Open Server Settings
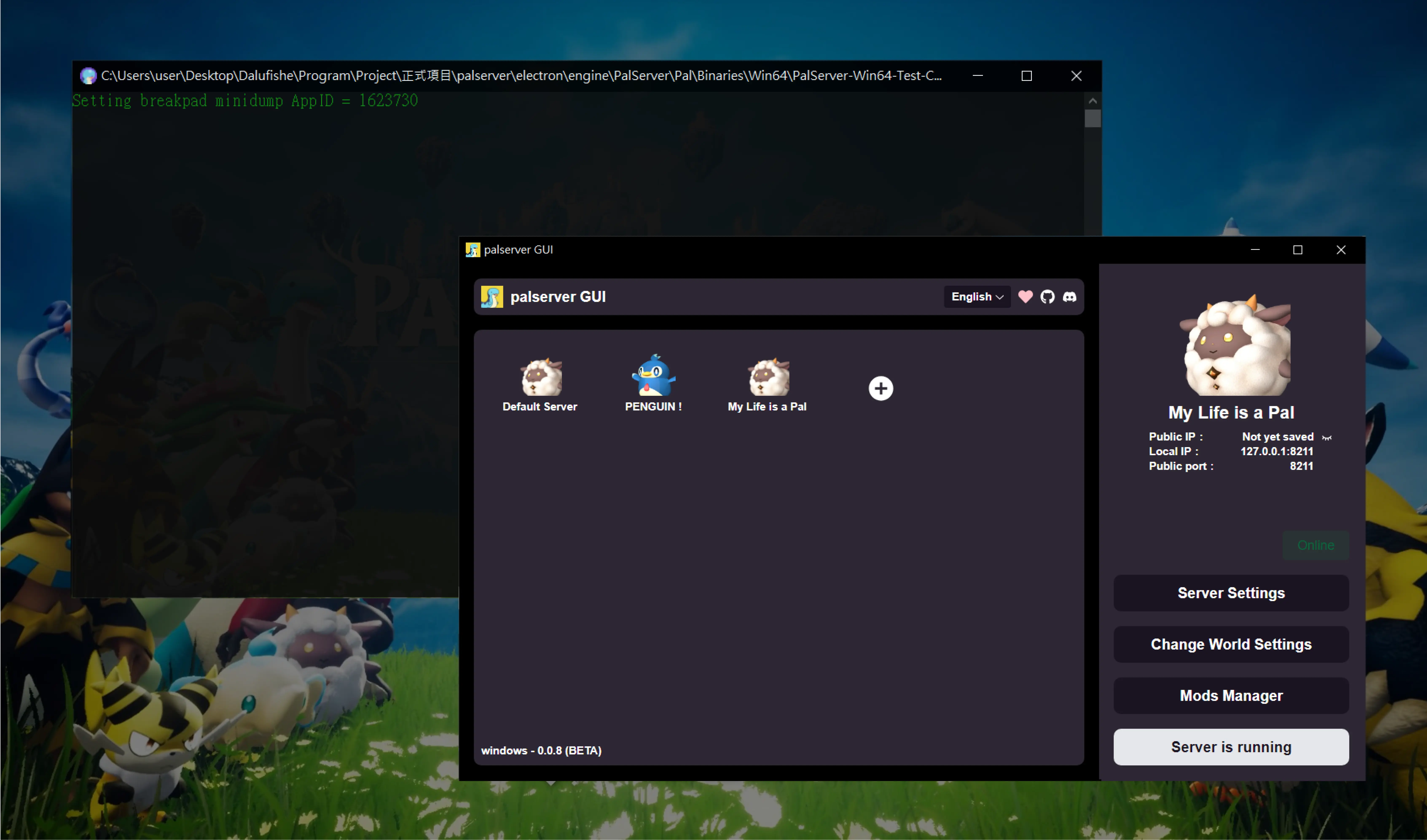1427x840 pixels. (1231, 593)
